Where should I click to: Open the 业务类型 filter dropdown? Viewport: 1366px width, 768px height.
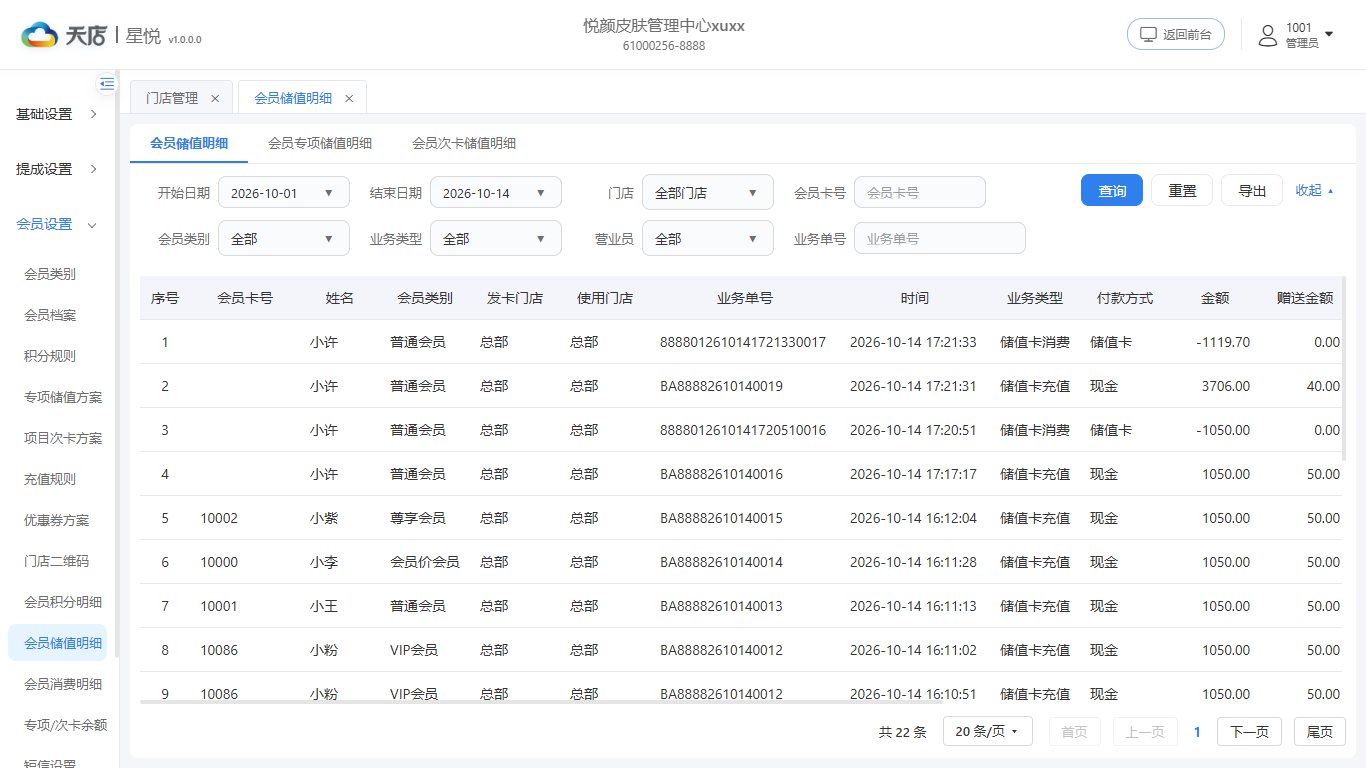click(496, 239)
